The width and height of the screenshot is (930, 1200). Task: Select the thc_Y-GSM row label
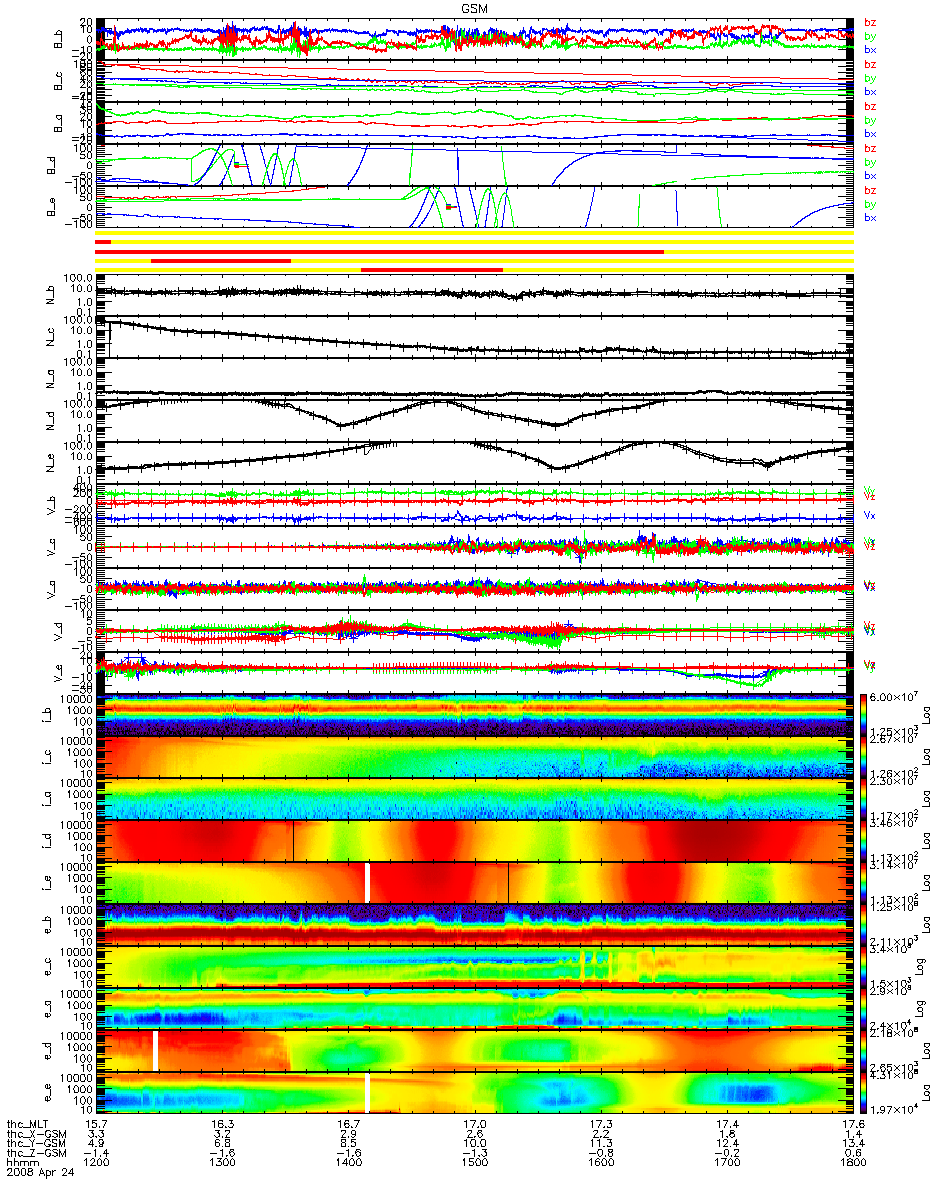pos(36,1144)
